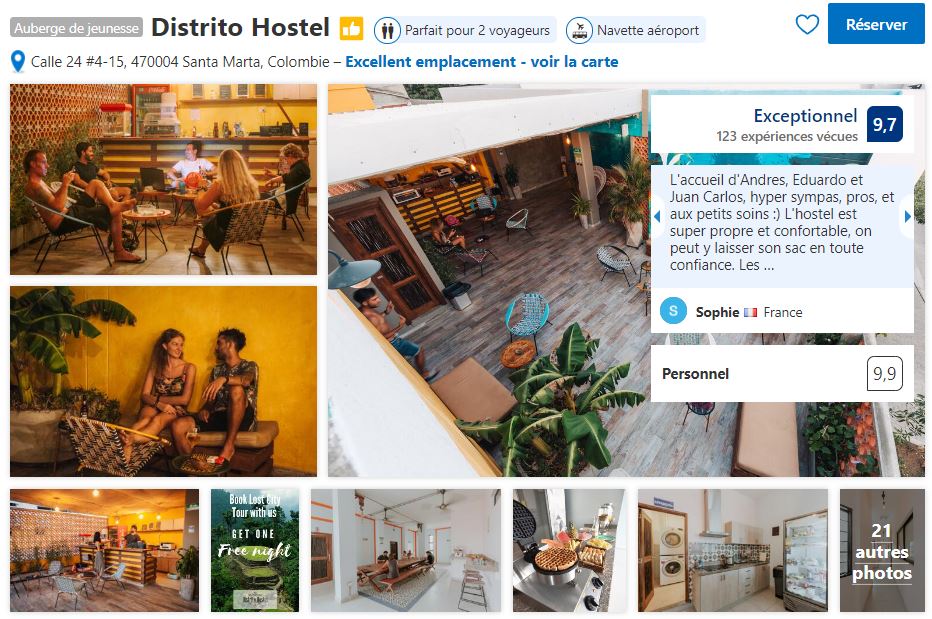This screenshot has width=932, height=619.
Task: Open 'Excellent emplacement - voir la carte' link
Action: [x=481, y=61]
